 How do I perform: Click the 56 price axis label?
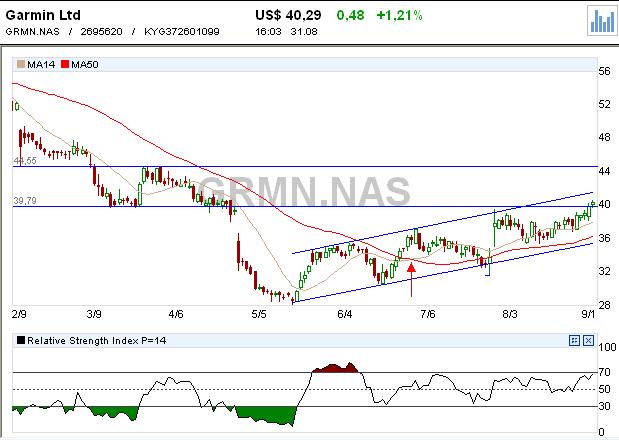pos(604,71)
